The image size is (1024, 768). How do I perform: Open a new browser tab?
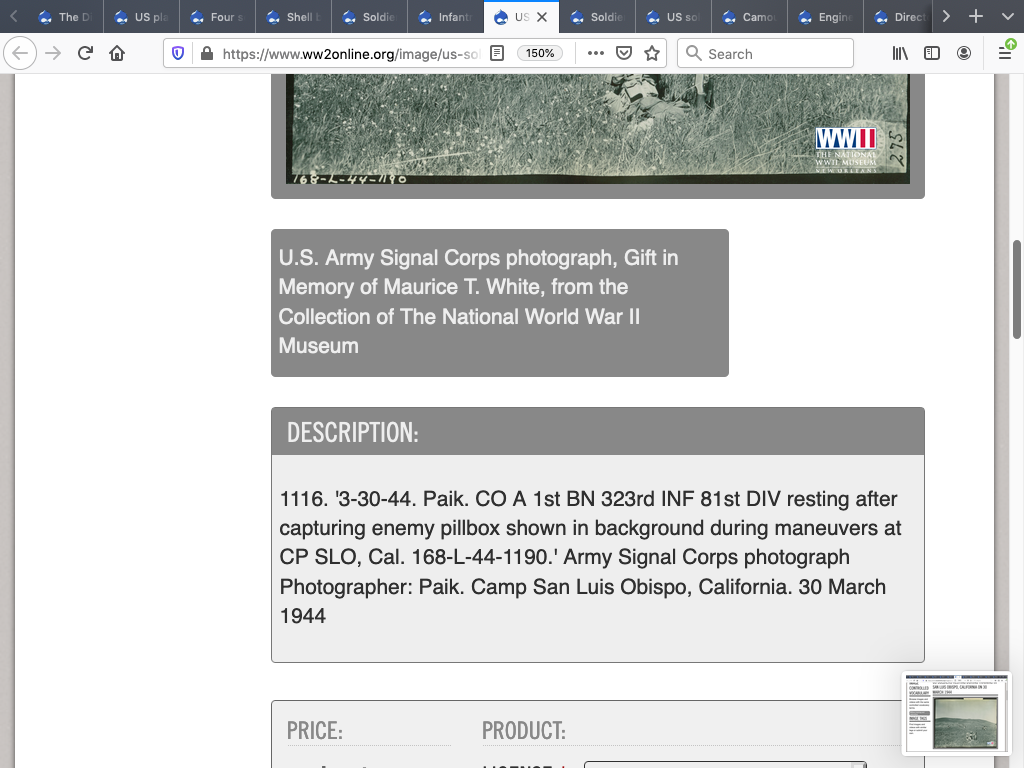pos(976,17)
